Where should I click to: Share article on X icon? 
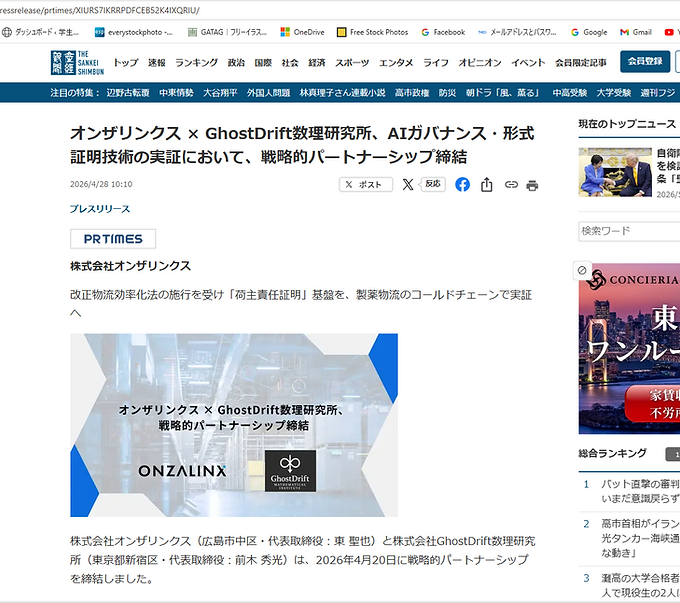click(408, 185)
